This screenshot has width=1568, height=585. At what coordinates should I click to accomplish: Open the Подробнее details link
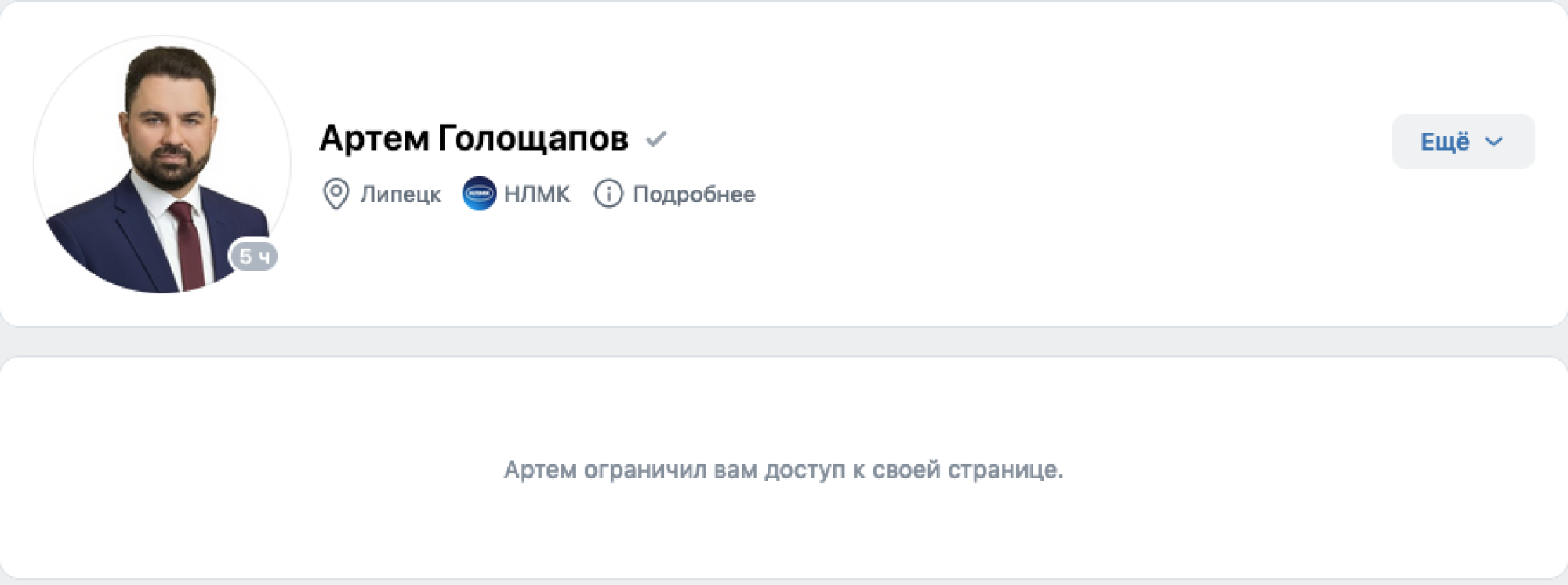tap(694, 194)
